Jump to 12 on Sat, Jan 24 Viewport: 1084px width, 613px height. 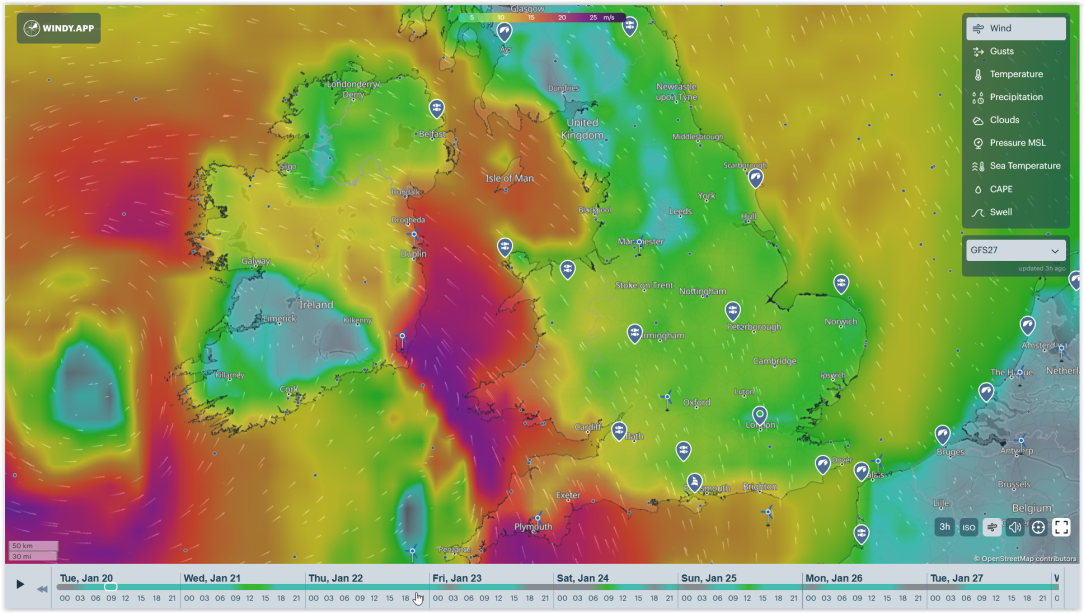[x=623, y=598]
